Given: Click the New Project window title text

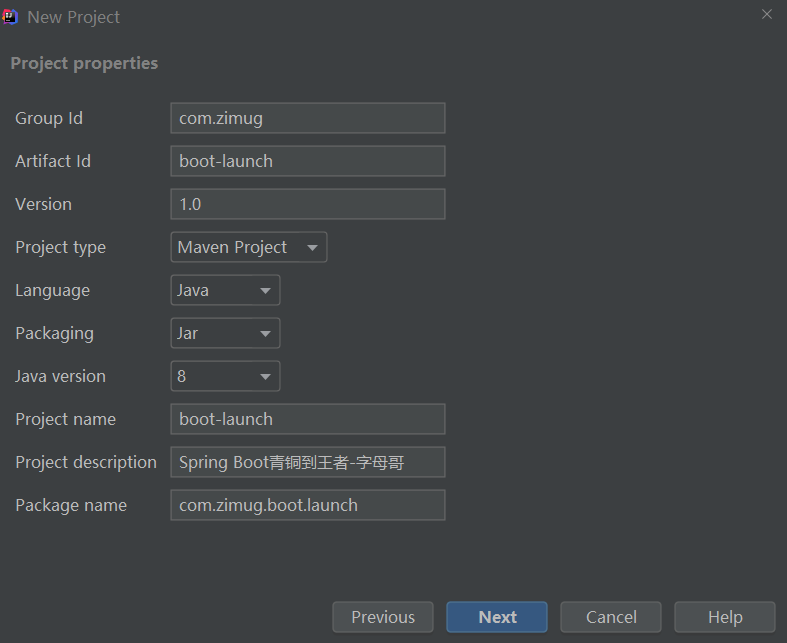Looking at the screenshot, I should (73, 17).
